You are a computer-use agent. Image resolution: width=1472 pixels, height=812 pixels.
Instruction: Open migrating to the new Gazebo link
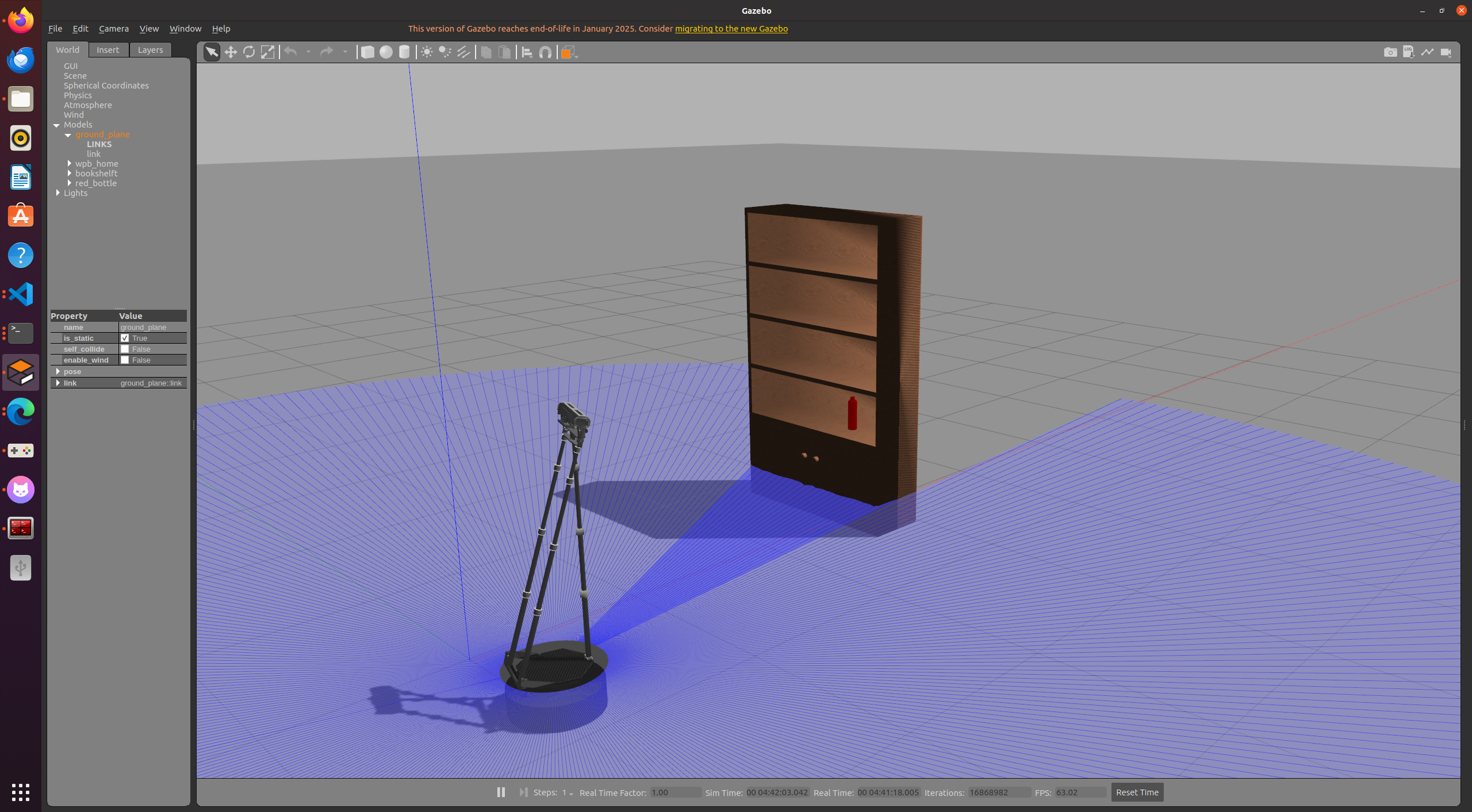(x=731, y=28)
